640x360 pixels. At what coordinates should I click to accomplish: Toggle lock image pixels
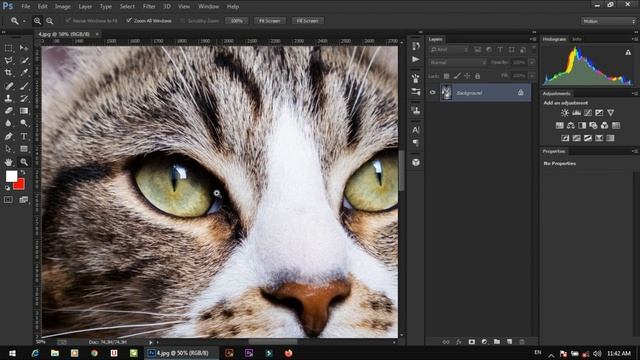pyautogui.click(x=457, y=76)
